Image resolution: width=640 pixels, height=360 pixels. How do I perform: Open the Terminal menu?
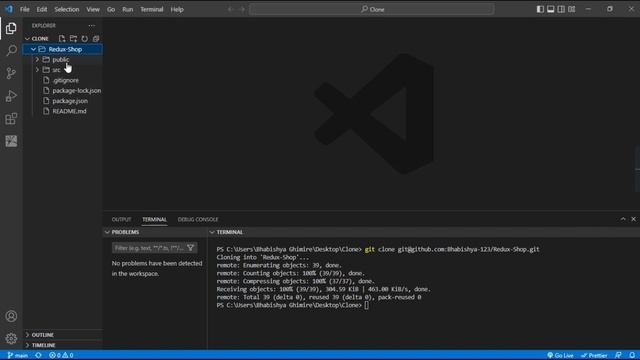pos(151,9)
